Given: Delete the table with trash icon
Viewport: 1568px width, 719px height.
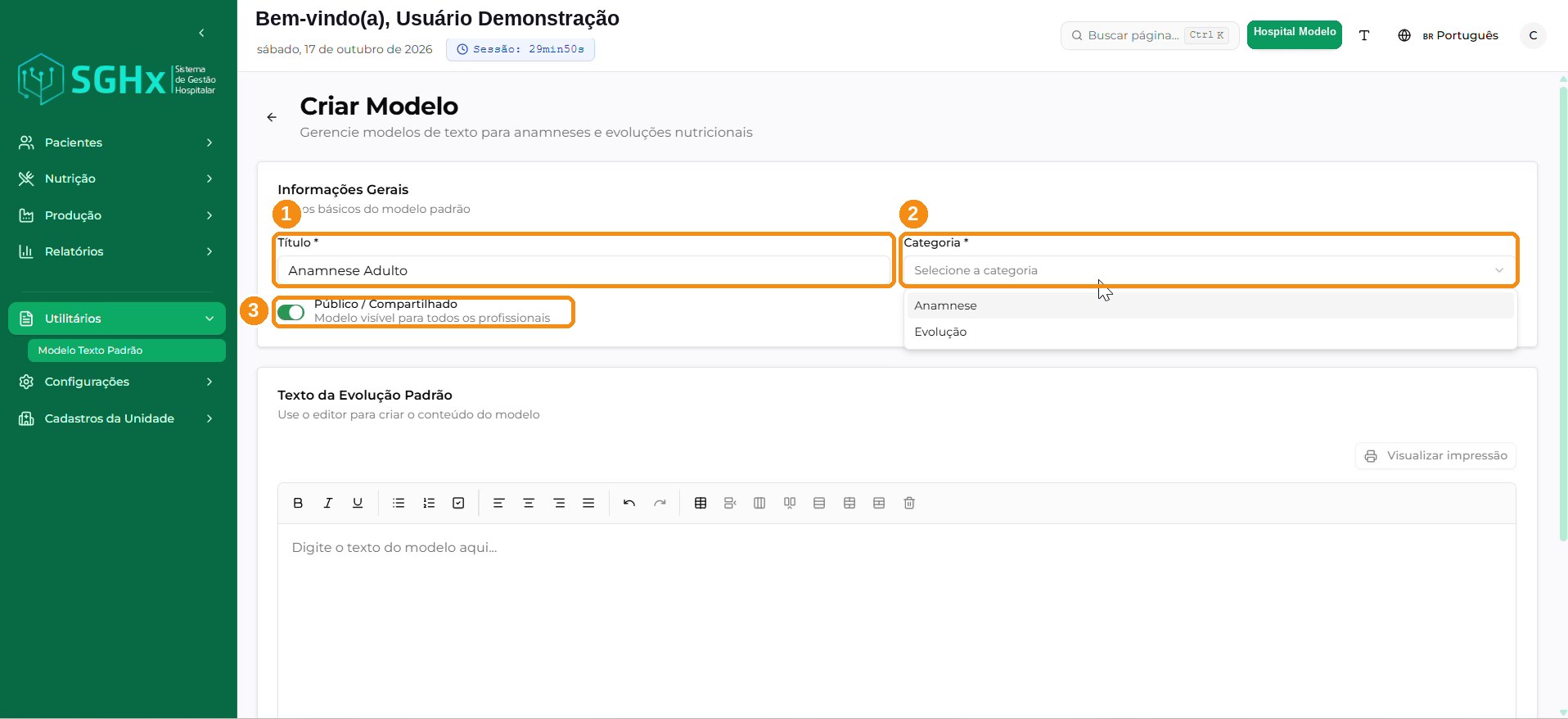Looking at the screenshot, I should [909, 503].
